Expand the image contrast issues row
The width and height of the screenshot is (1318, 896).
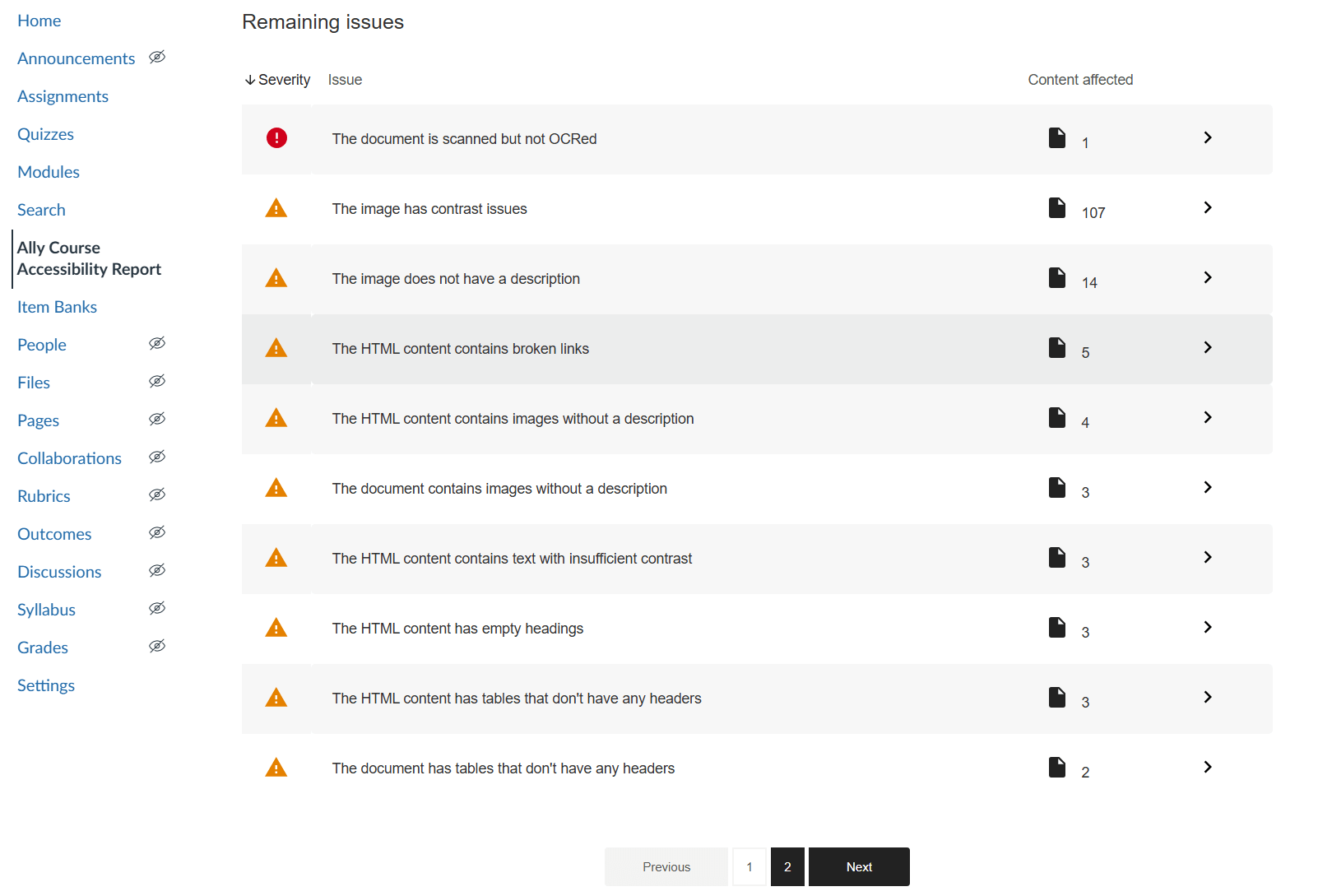[x=1208, y=208]
